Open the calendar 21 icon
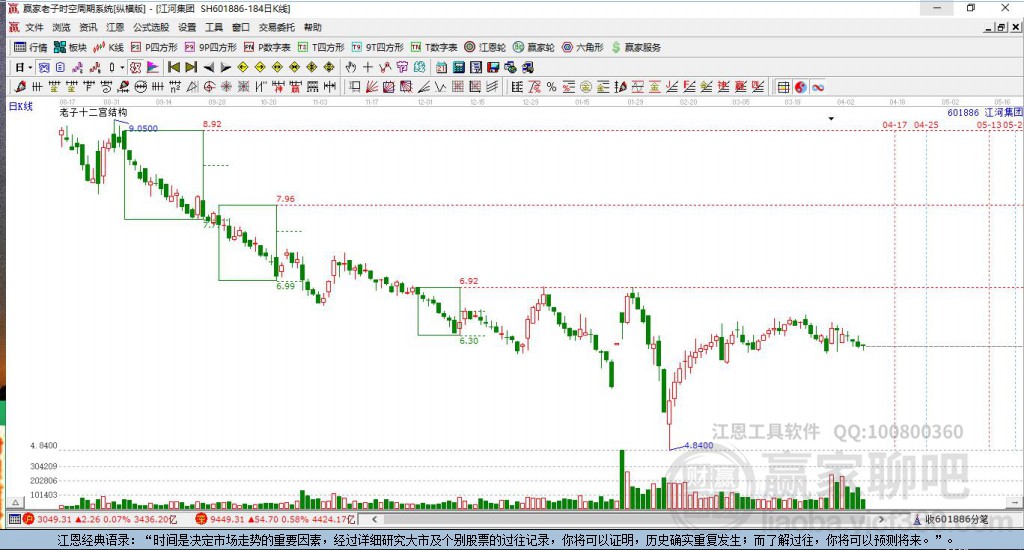Screen dimensions: 1024x550 (441, 67)
